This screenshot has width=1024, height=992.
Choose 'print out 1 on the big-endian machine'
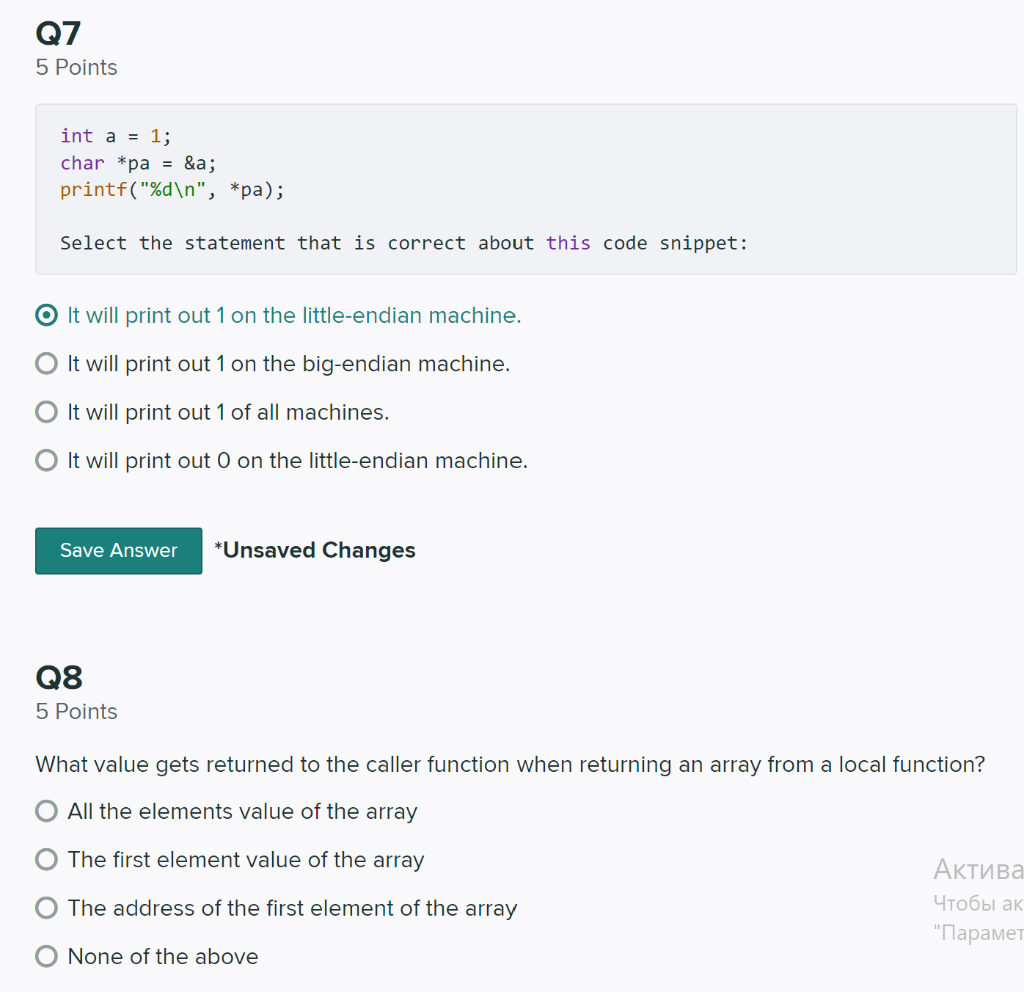click(x=46, y=364)
